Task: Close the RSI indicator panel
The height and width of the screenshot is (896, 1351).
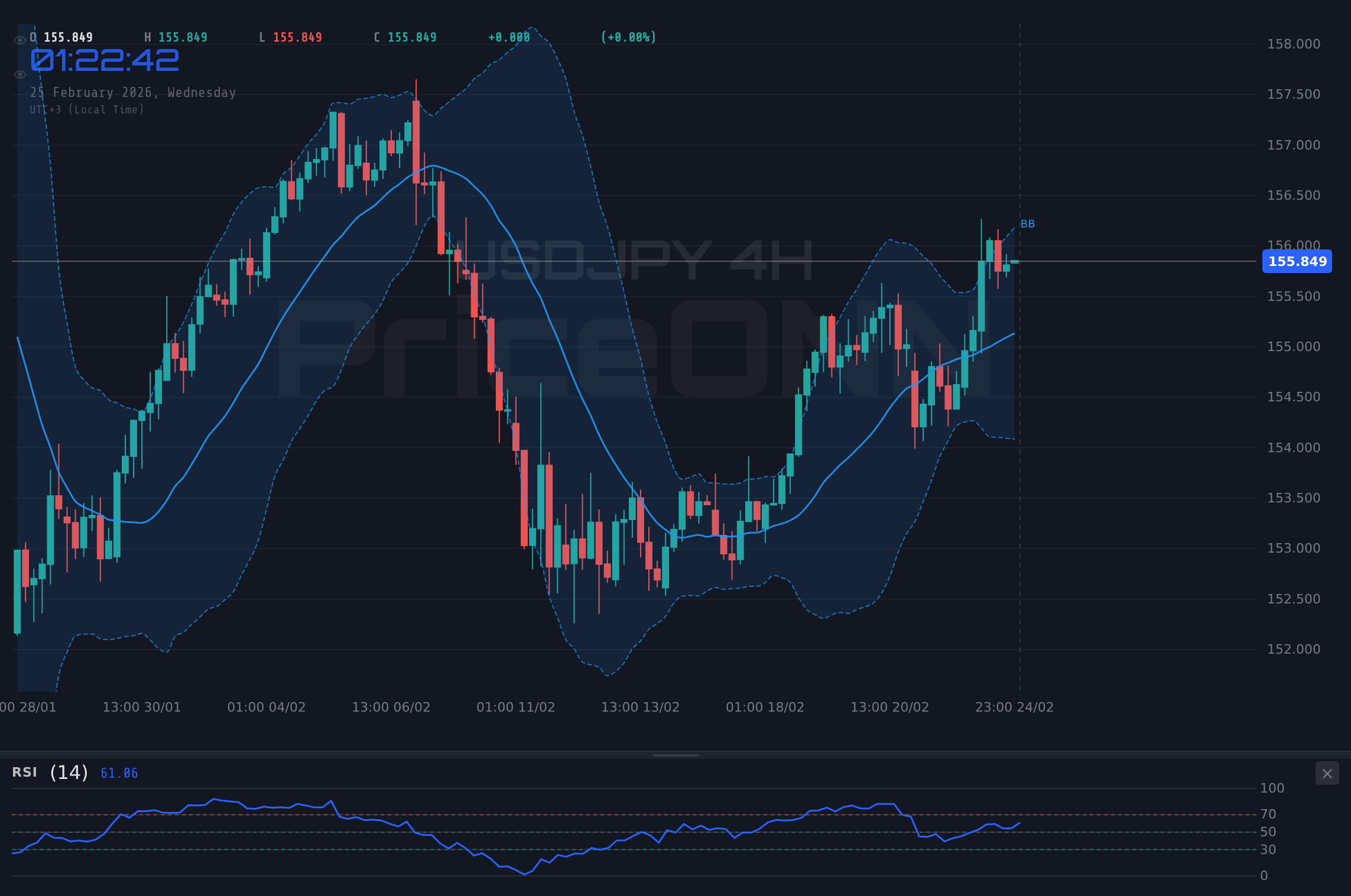Action: (1328, 773)
